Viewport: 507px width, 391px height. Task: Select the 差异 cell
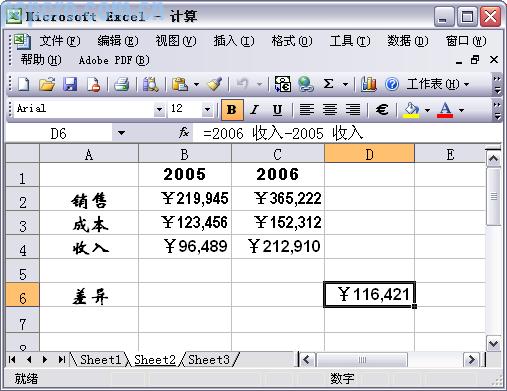[89, 295]
